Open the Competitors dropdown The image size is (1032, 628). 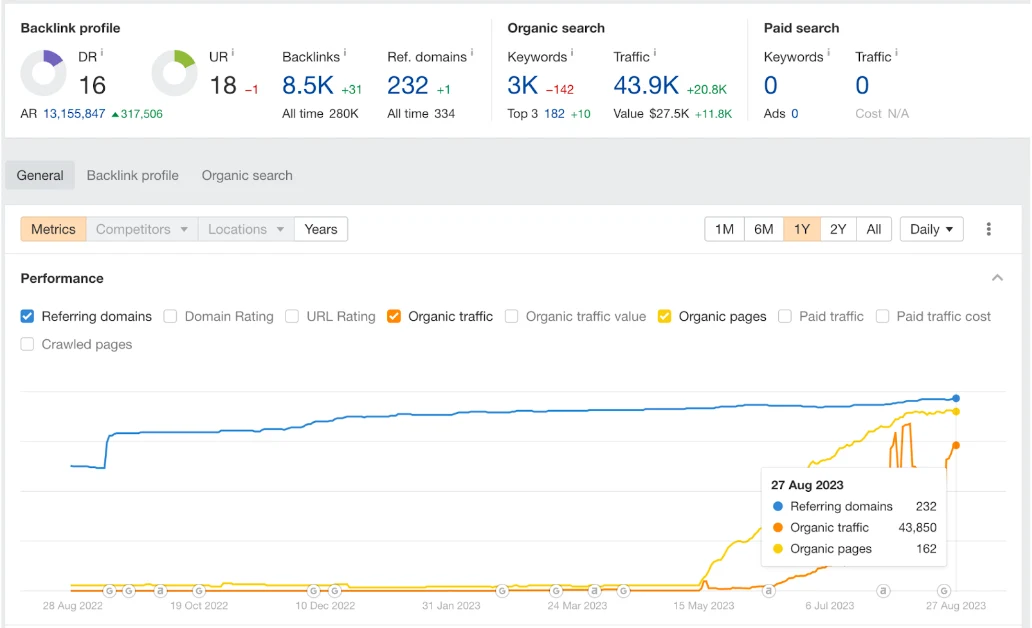[x=141, y=229]
